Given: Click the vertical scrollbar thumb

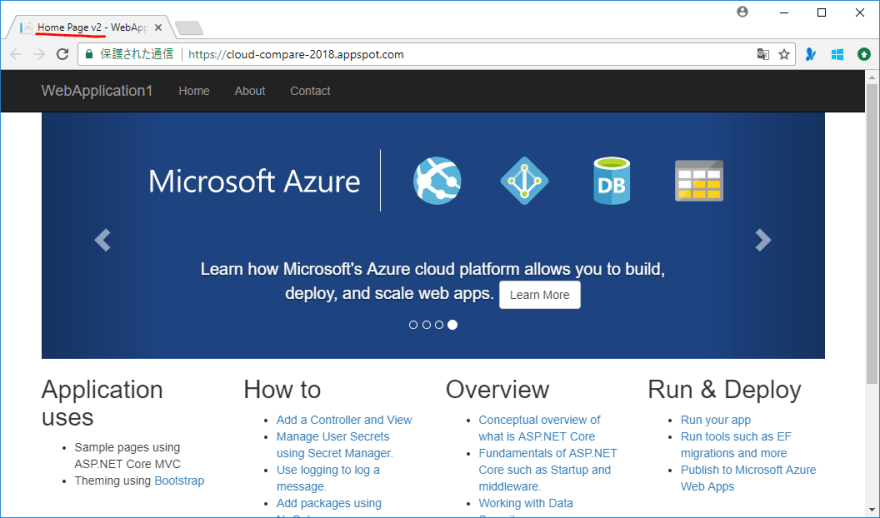Looking at the screenshot, I should click(x=872, y=234).
